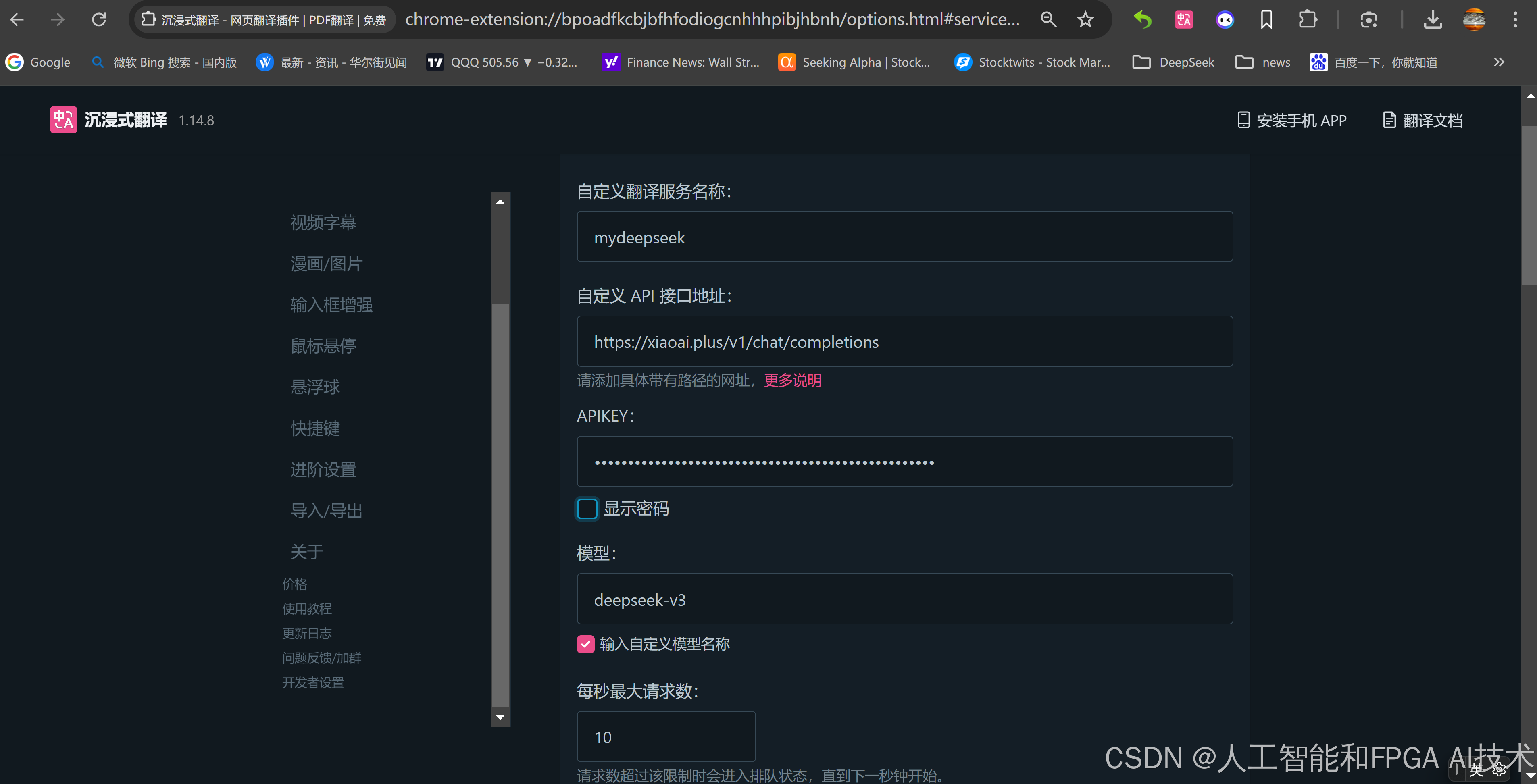Enable the 显示密码 checkbox
1537x784 pixels.
[x=587, y=508]
